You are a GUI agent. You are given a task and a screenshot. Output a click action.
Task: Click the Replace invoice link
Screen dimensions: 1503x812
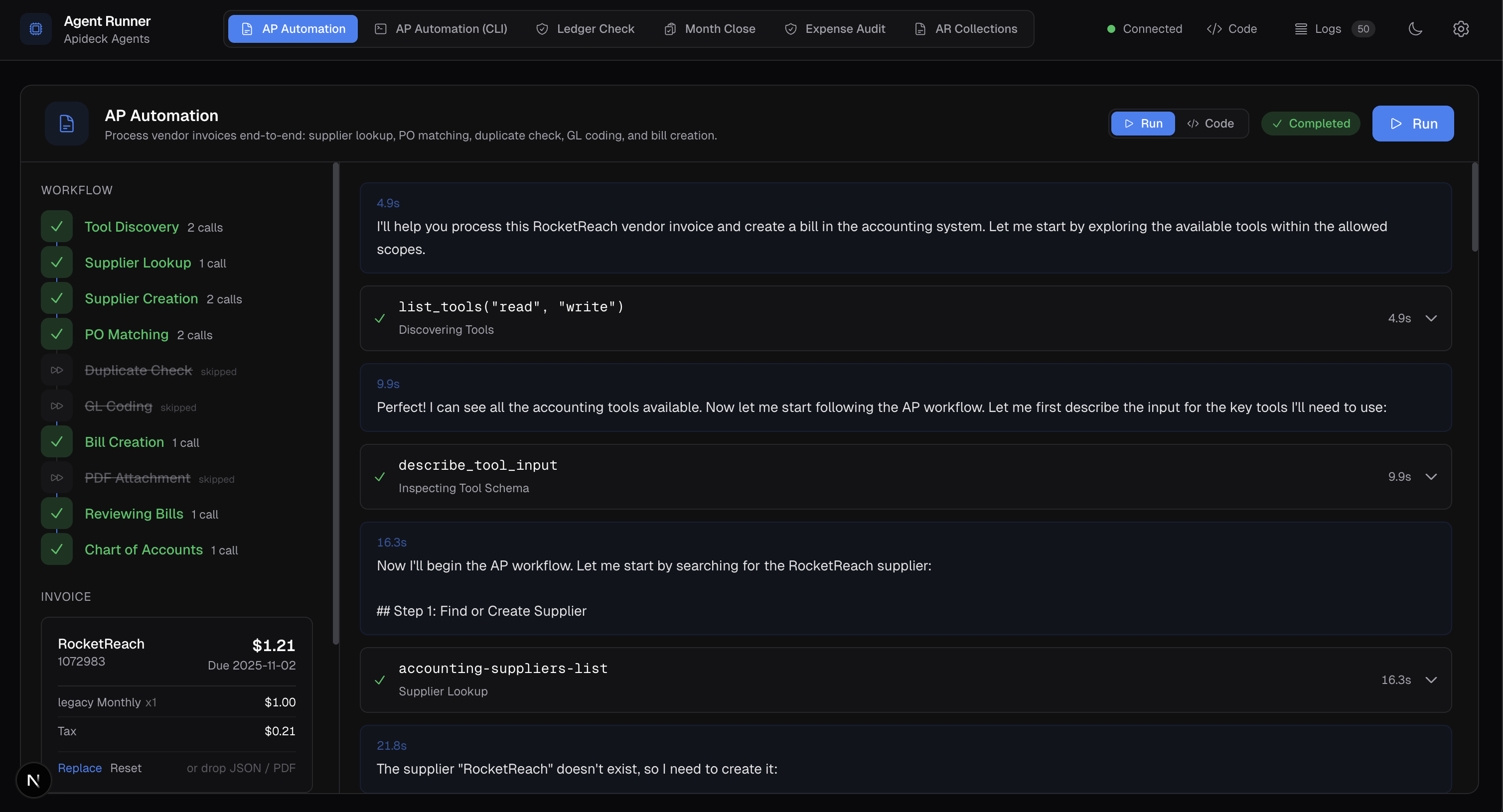(x=79, y=768)
